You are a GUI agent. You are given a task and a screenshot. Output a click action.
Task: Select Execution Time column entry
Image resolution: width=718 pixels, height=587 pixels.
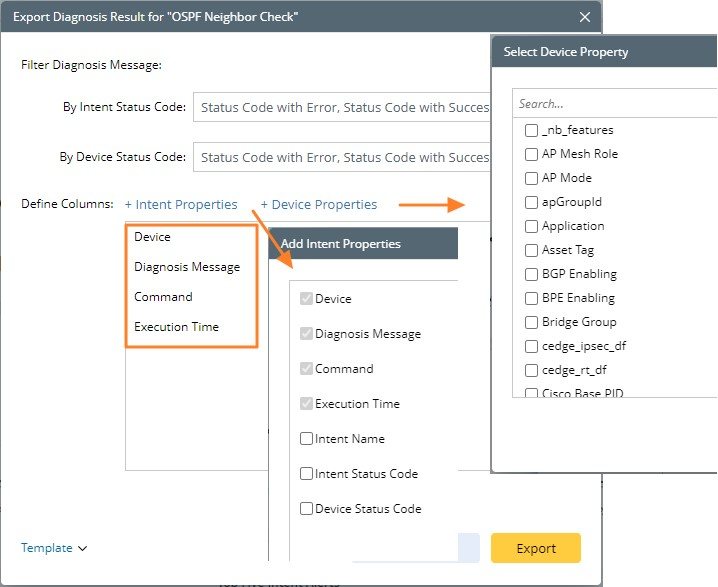(176, 327)
